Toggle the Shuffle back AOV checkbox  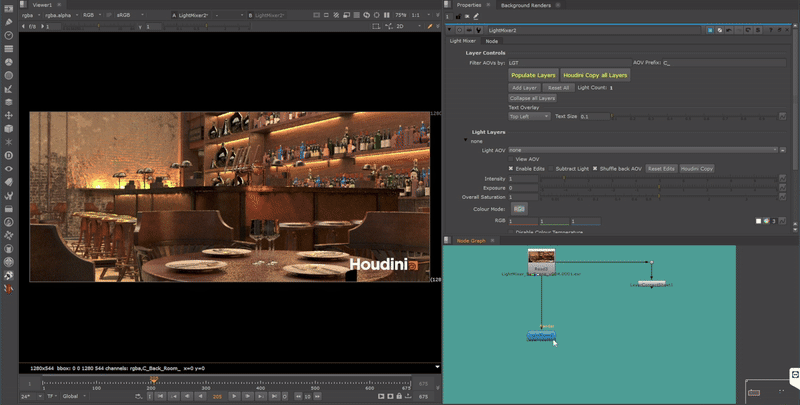[596, 168]
